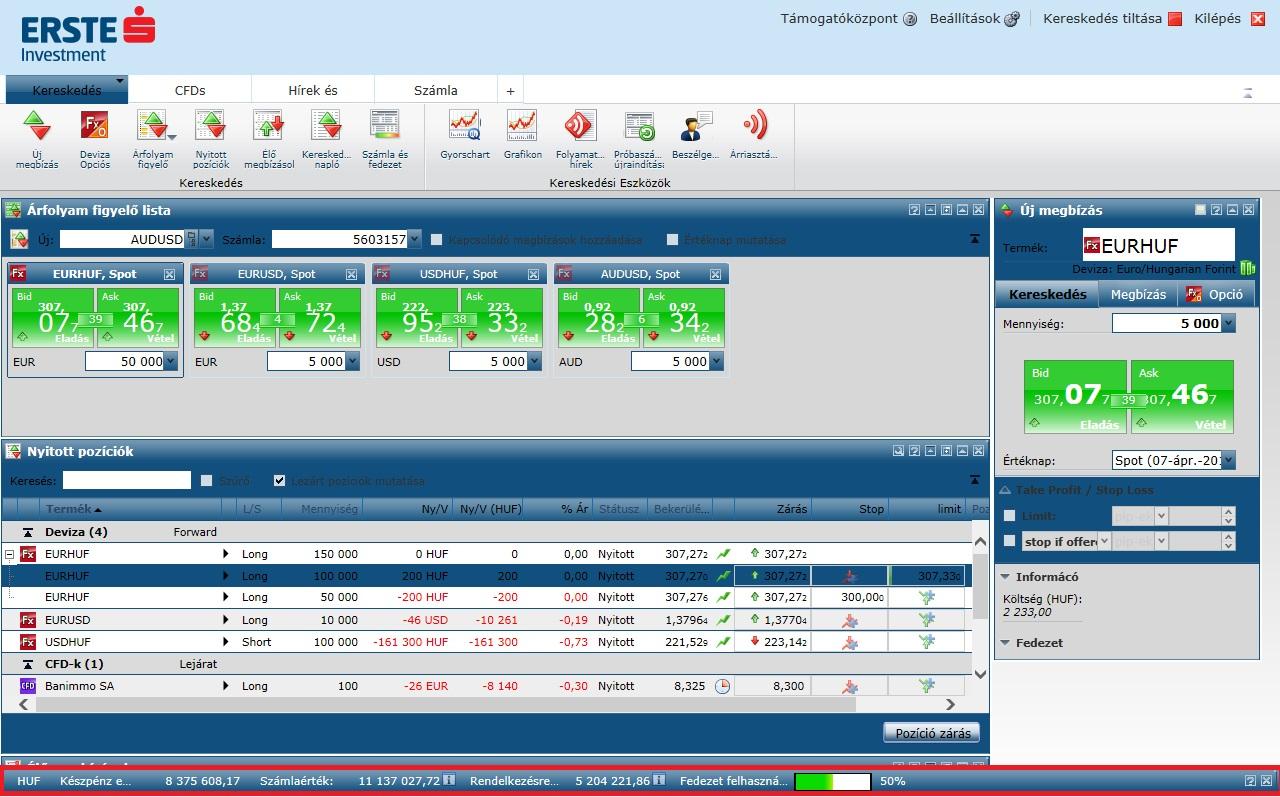Screen dimensions: 1280x797
Task: Collapse the Deviza (4) group
Action: 27,532
